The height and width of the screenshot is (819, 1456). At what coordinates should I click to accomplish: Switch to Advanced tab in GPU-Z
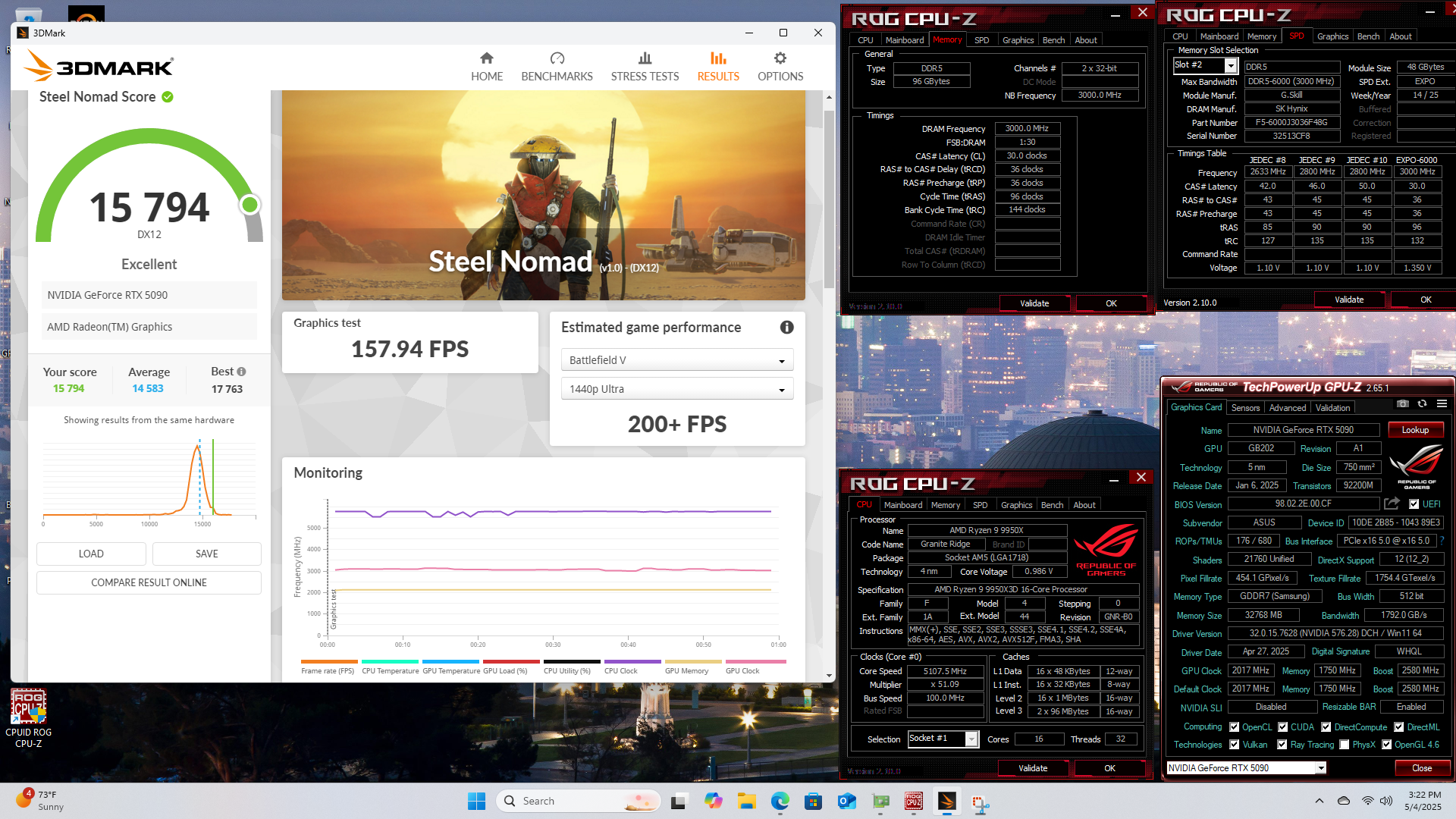[x=1288, y=408]
